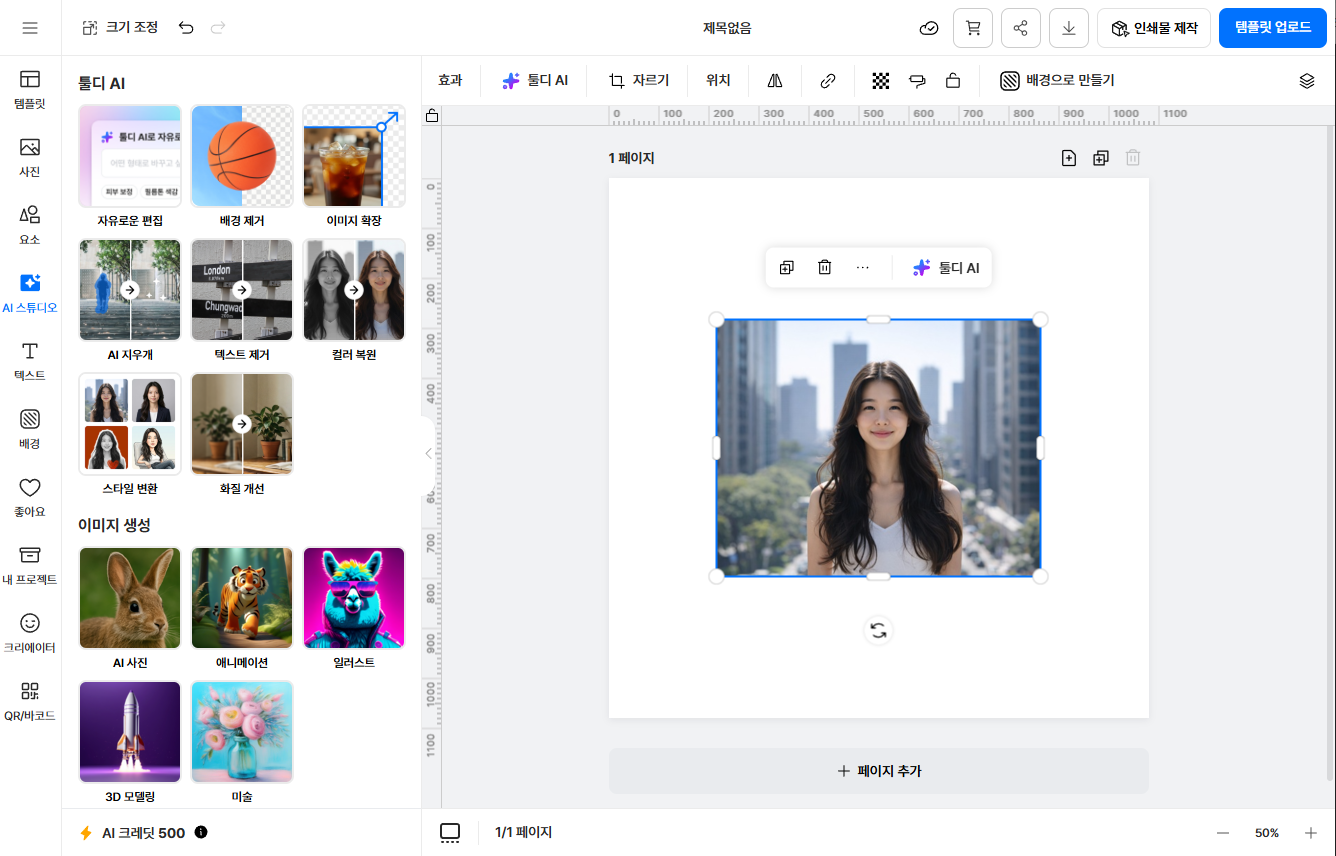Click the share icon in header
The image size is (1336, 856).
(1020, 28)
